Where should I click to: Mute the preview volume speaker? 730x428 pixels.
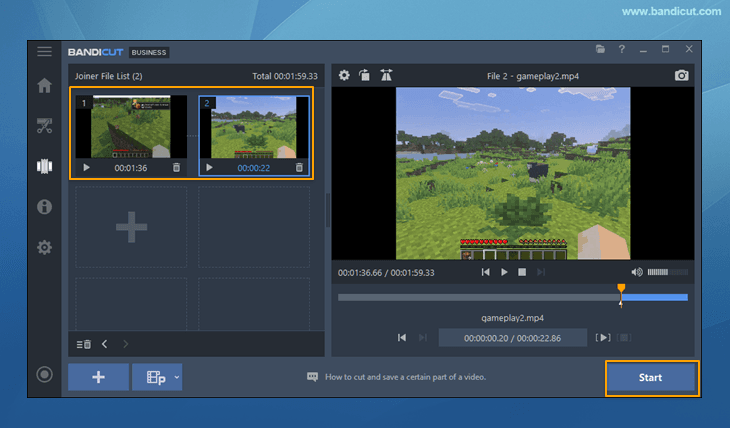(x=637, y=272)
